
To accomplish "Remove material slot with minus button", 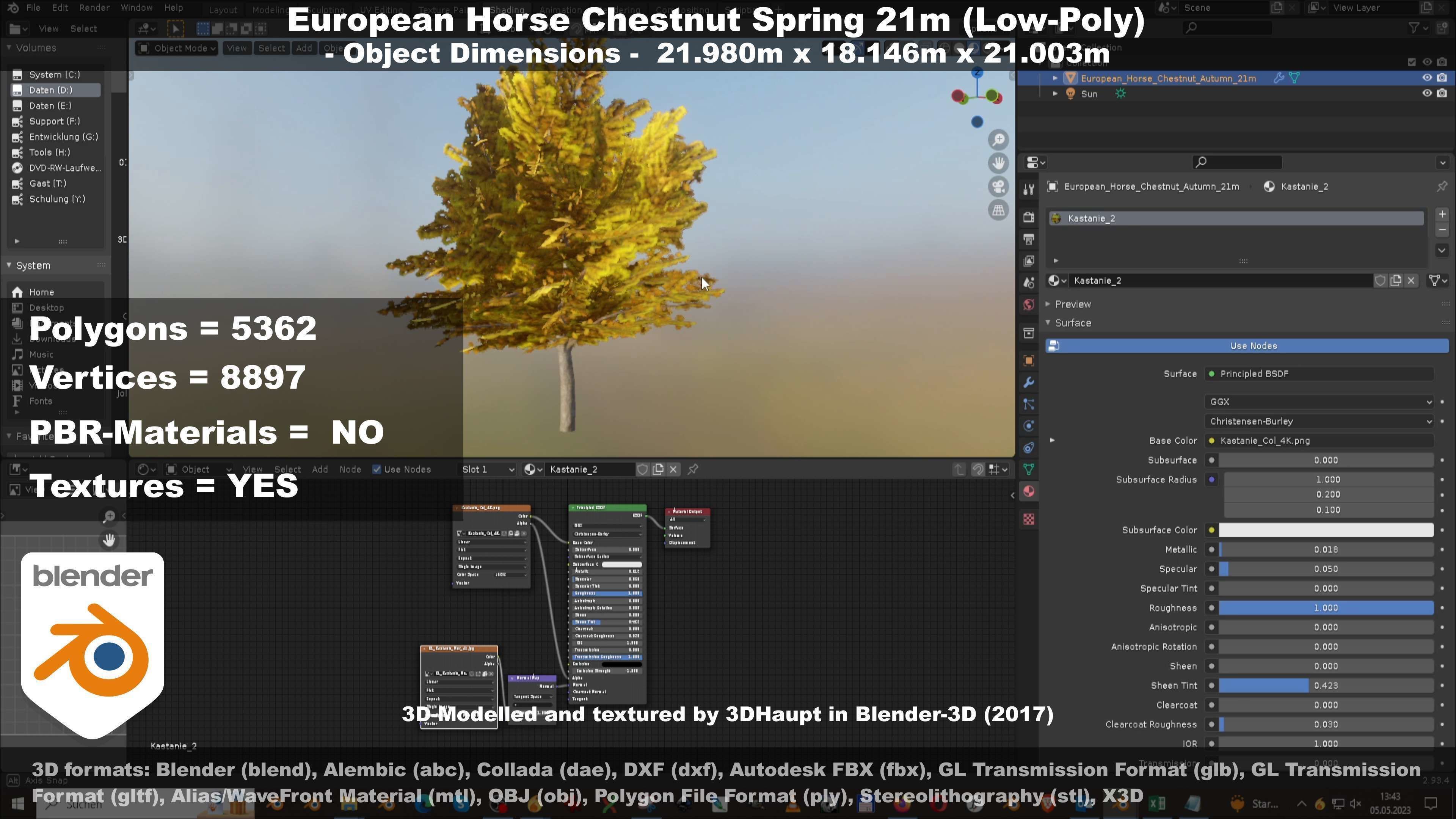I will (x=1442, y=230).
